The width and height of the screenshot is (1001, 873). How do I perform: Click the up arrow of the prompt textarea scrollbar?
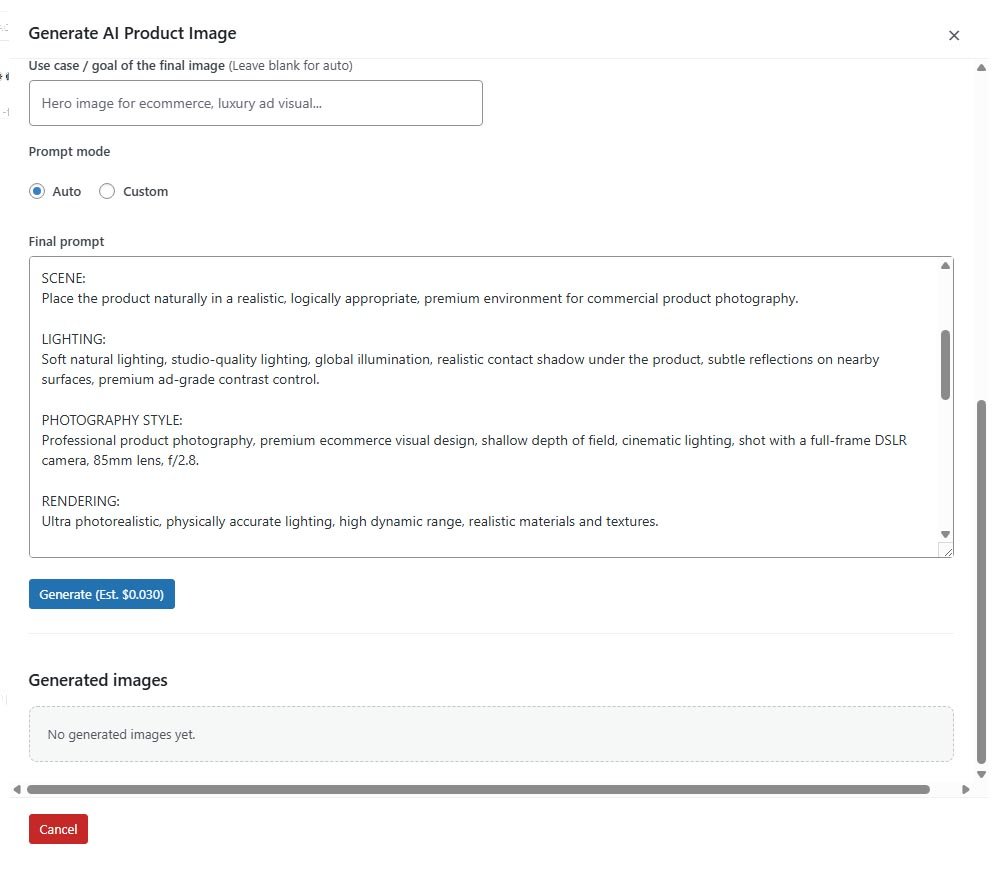tap(945, 266)
